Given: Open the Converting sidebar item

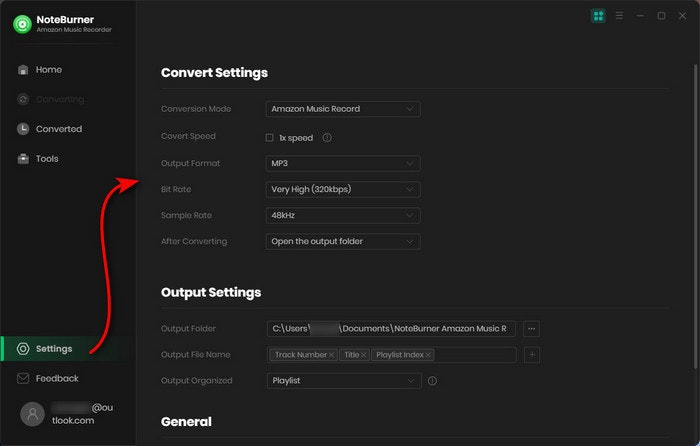Looking at the screenshot, I should click(50, 99).
